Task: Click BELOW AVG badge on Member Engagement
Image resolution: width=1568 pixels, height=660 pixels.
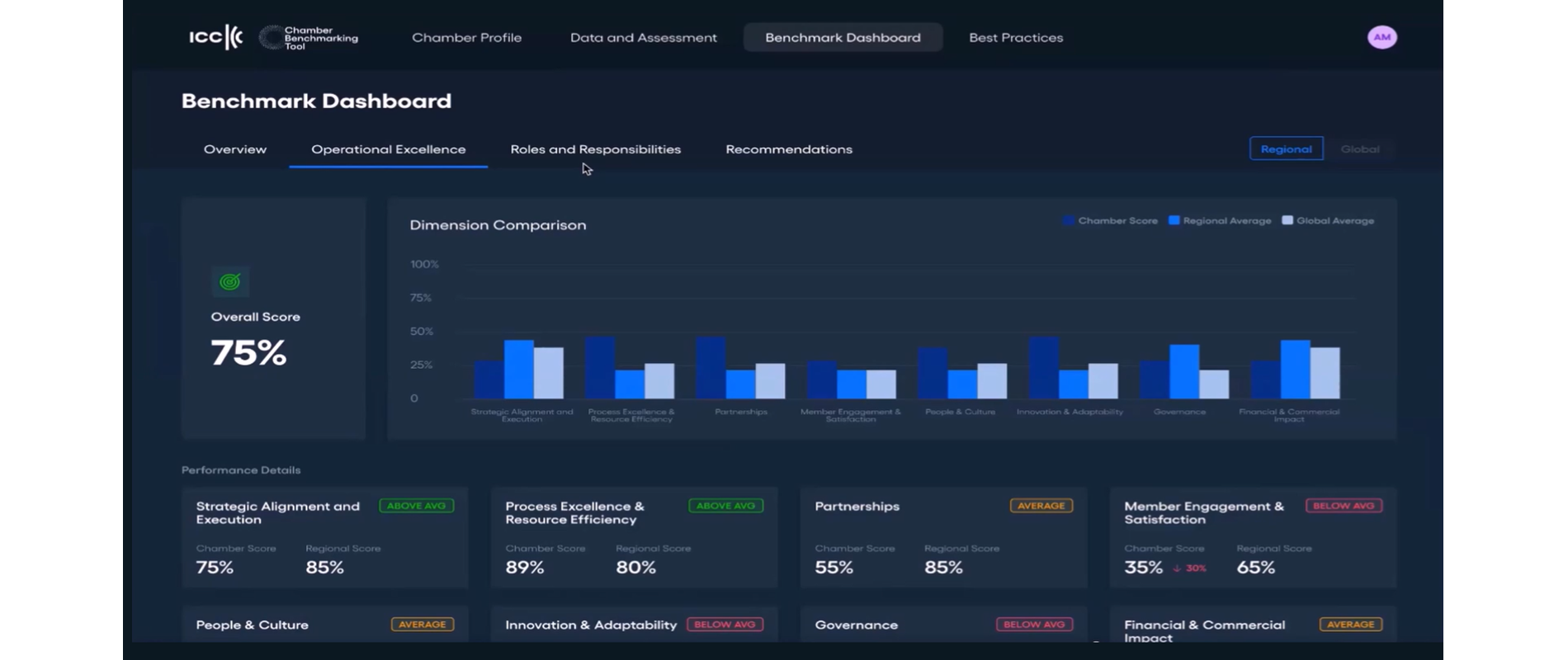Action: point(1344,506)
